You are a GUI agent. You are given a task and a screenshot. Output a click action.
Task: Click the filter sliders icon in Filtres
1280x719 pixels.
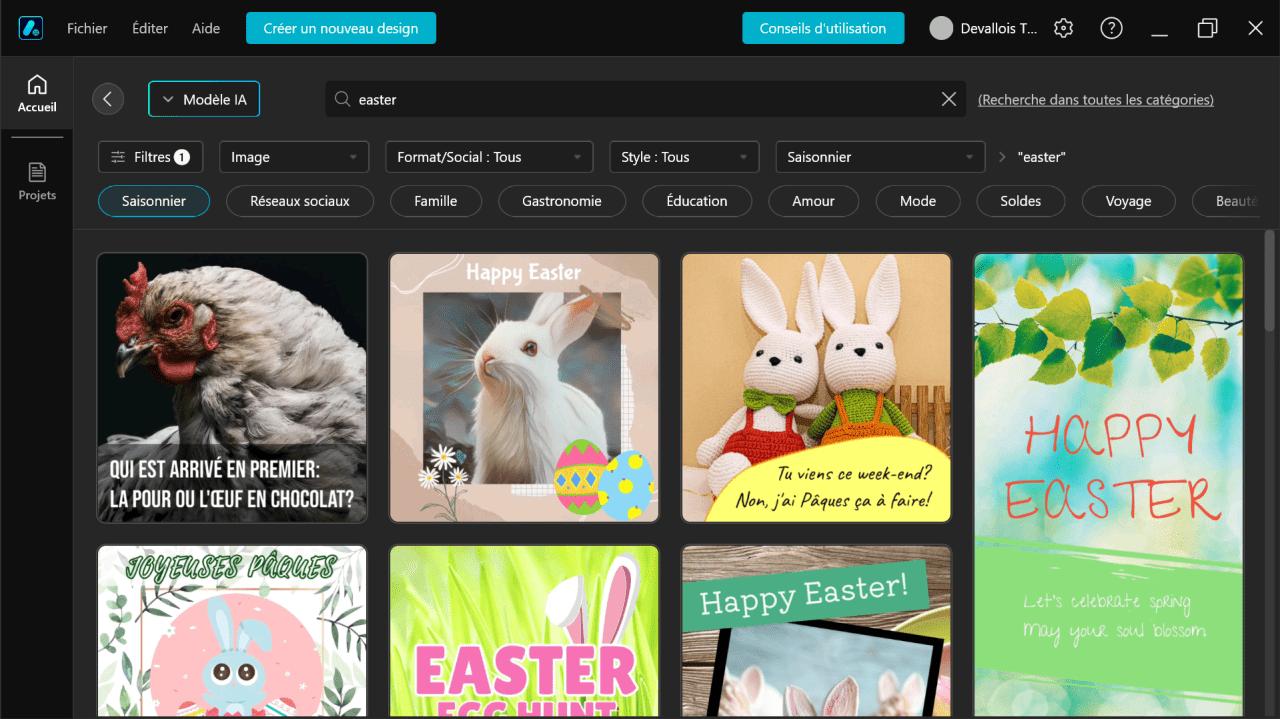point(118,157)
